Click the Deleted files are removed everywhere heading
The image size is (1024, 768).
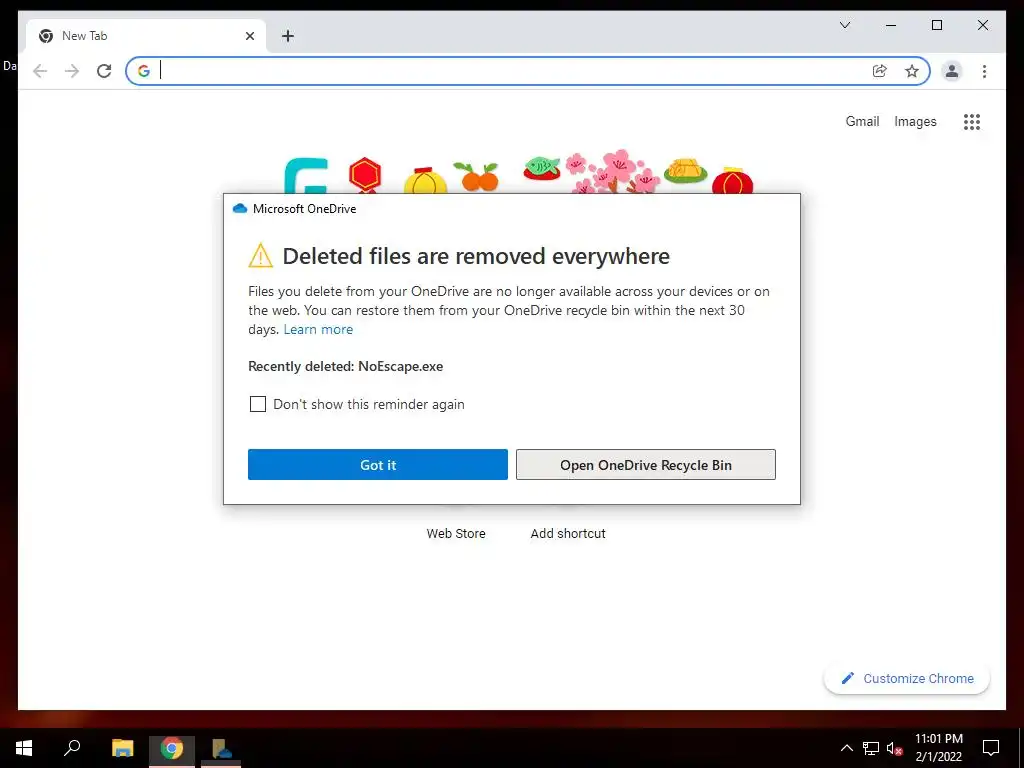point(476,256)
